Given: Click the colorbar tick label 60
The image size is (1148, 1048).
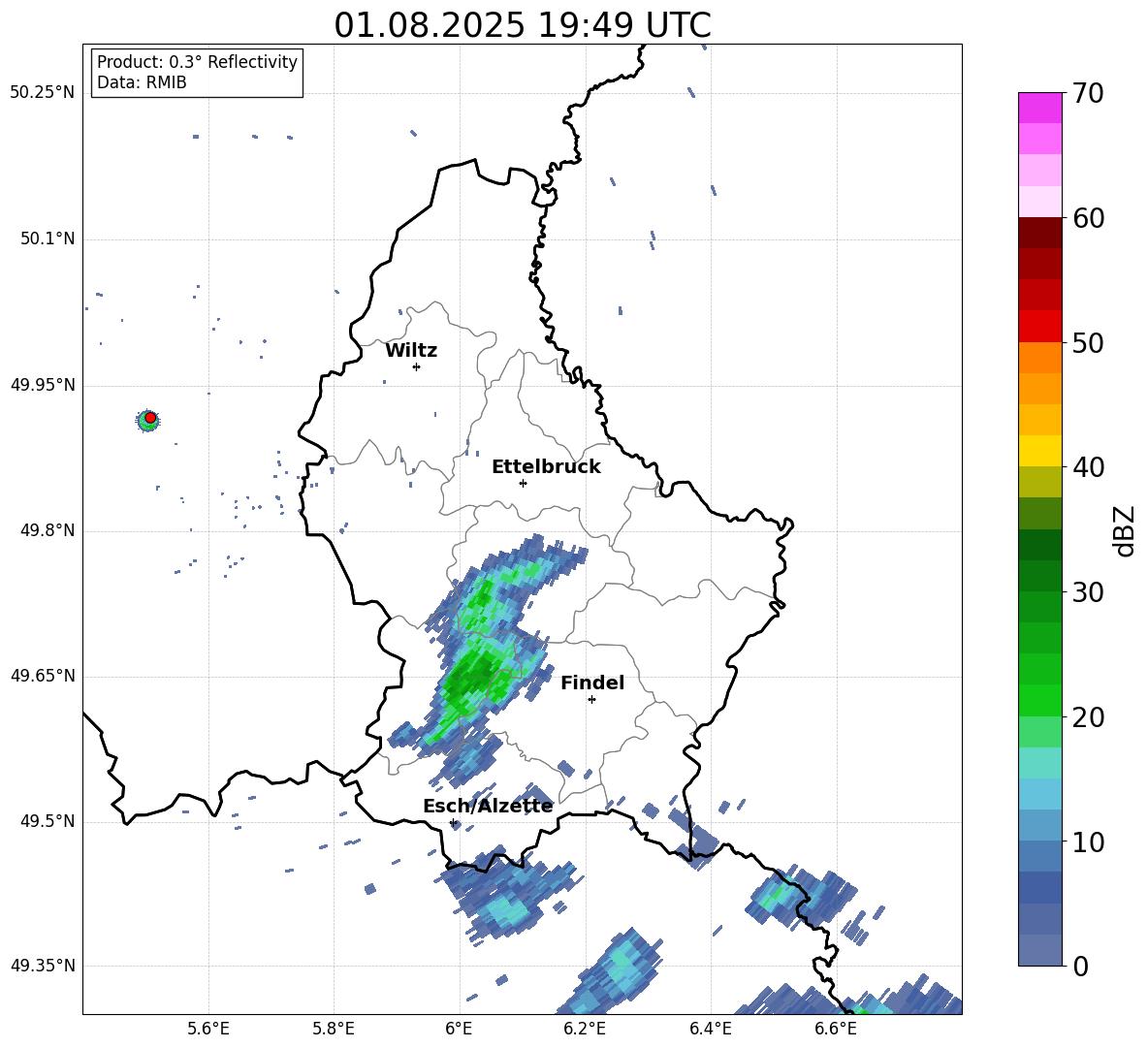Looking at the screenshot, I should pyautogui.click(x=1088, y=218).
